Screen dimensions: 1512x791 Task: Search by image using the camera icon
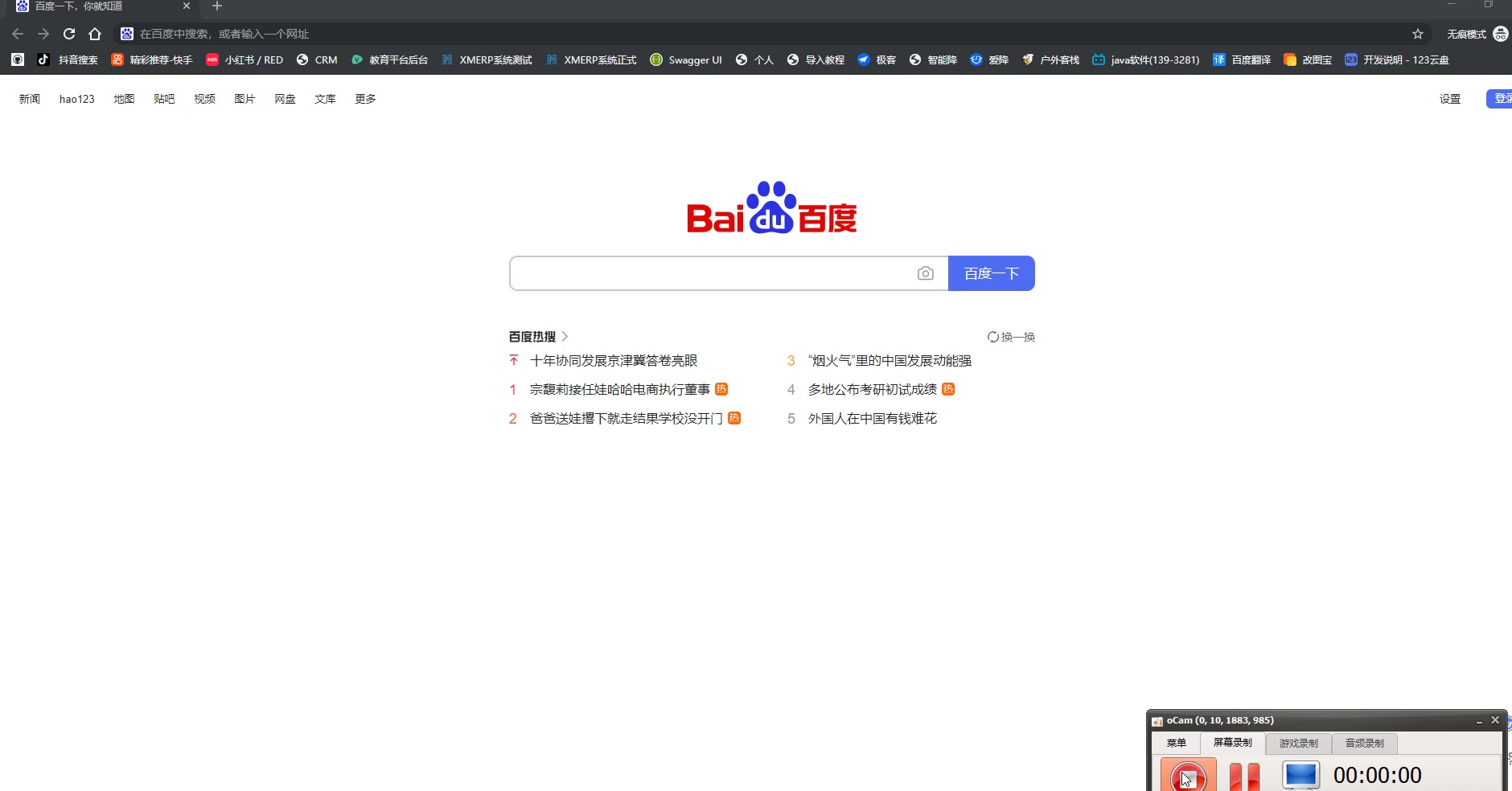(x=926, y=273)
